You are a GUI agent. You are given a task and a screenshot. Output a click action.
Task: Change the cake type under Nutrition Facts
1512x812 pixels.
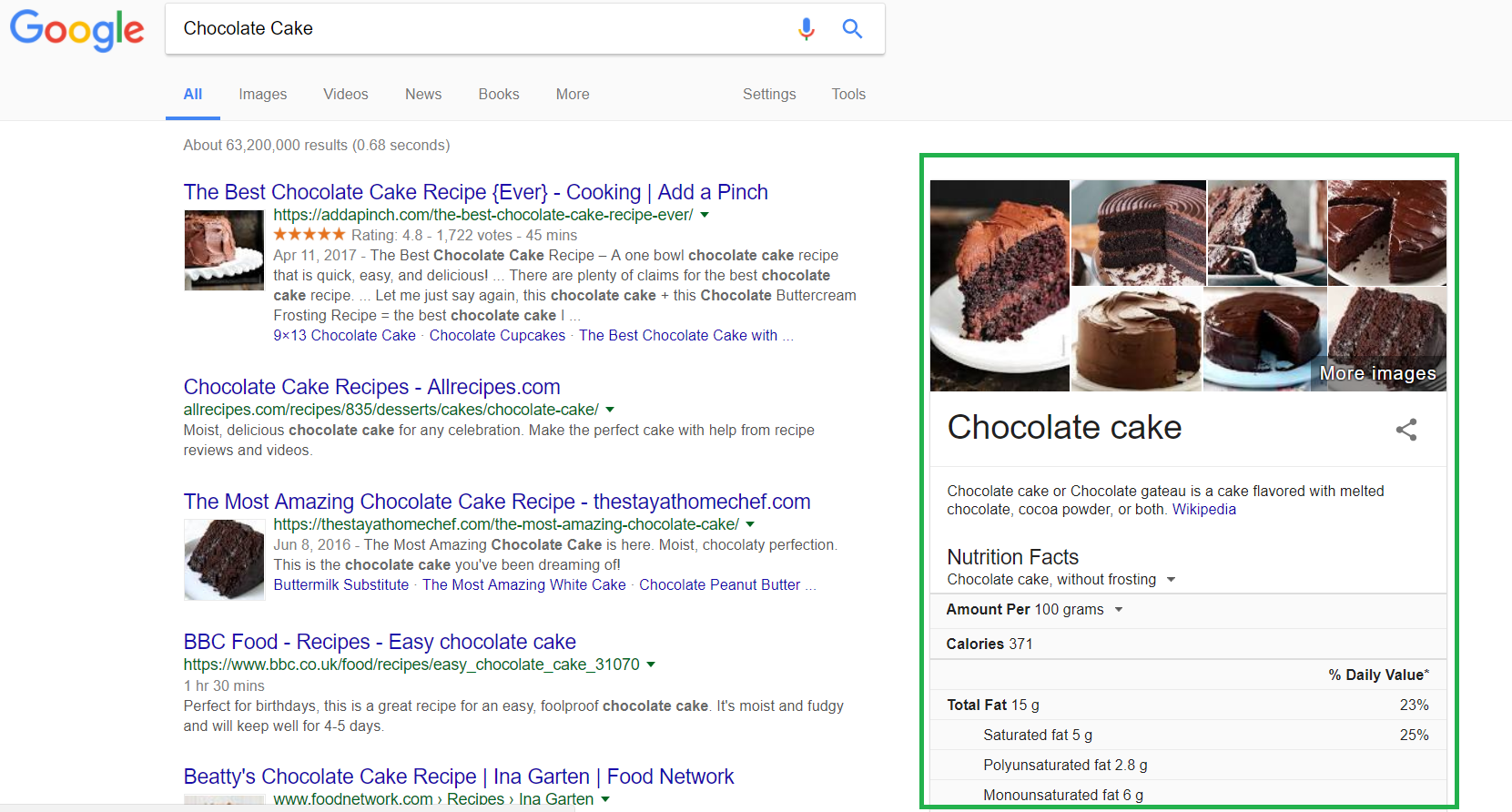(1172, 580)
